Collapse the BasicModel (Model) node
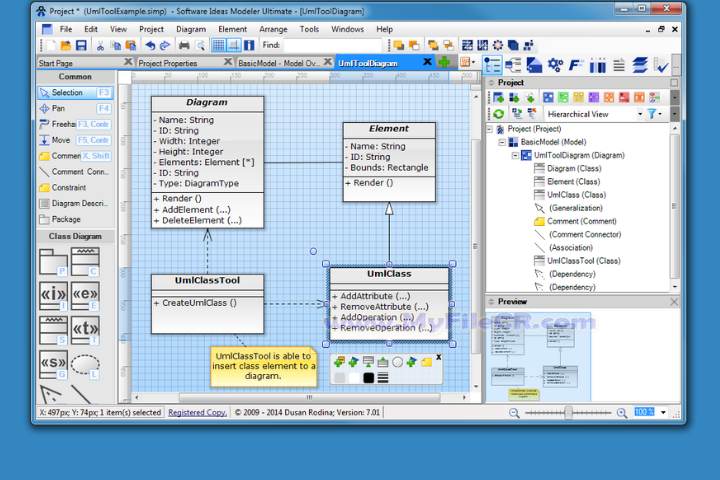720x480 pixels. [502, 142]
